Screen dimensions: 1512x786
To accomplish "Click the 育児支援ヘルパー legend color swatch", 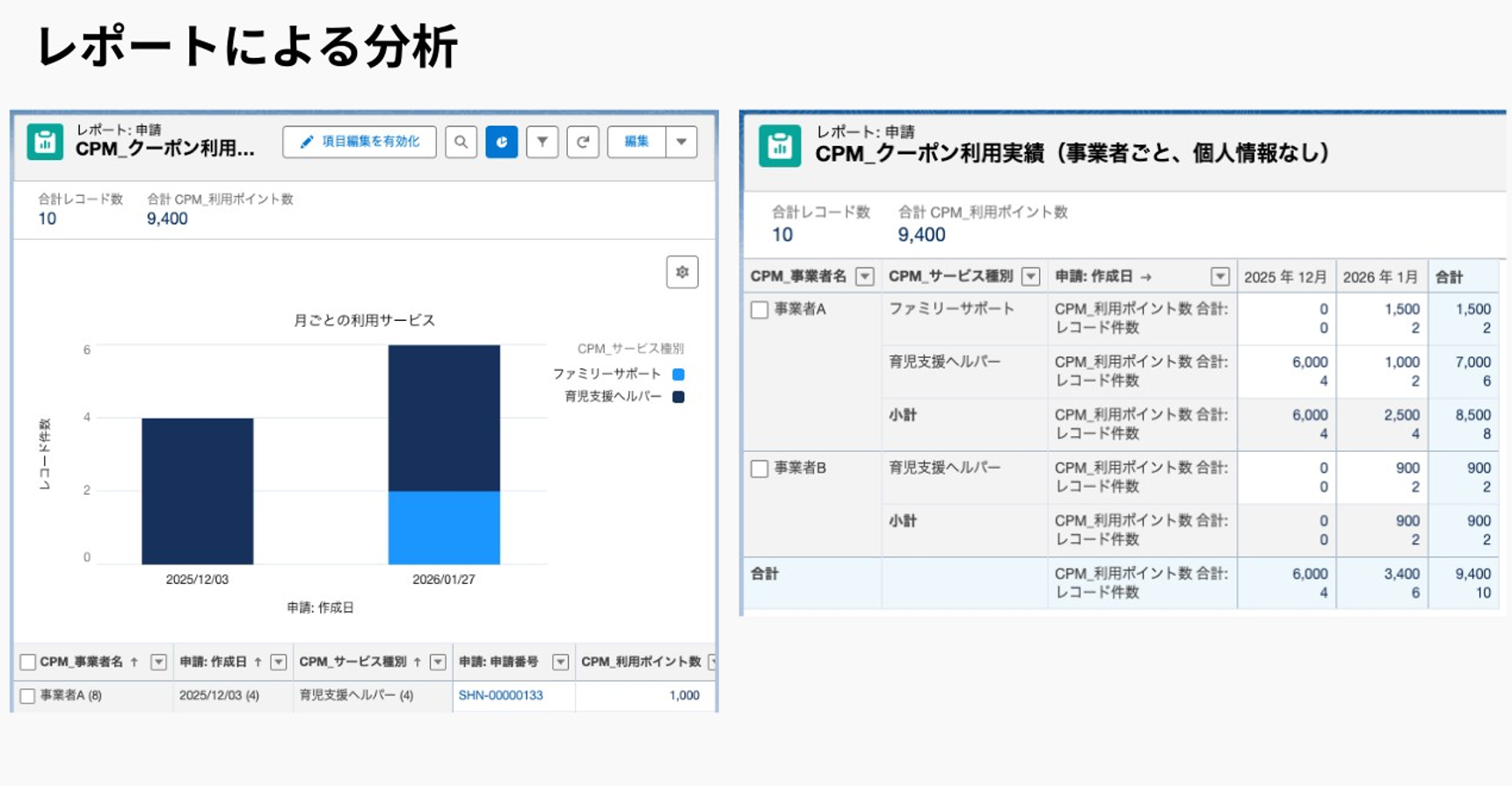I will click(679, 397).
